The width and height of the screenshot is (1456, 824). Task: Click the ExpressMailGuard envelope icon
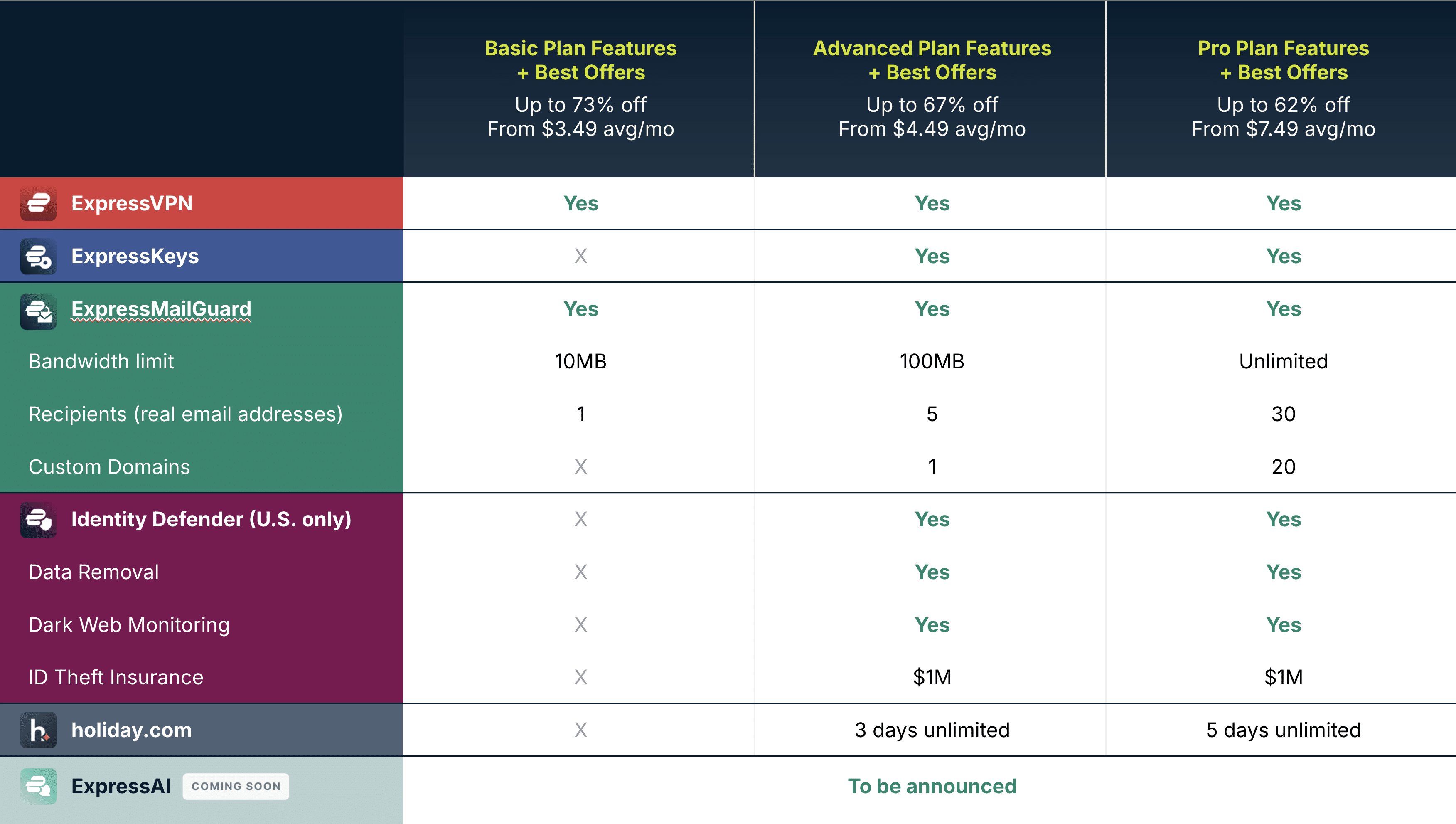pos(39,311)
